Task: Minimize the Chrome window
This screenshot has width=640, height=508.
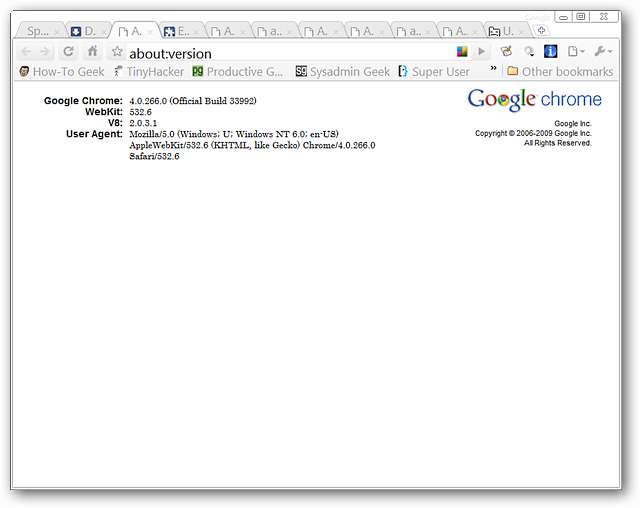Action: click(563, 17)
